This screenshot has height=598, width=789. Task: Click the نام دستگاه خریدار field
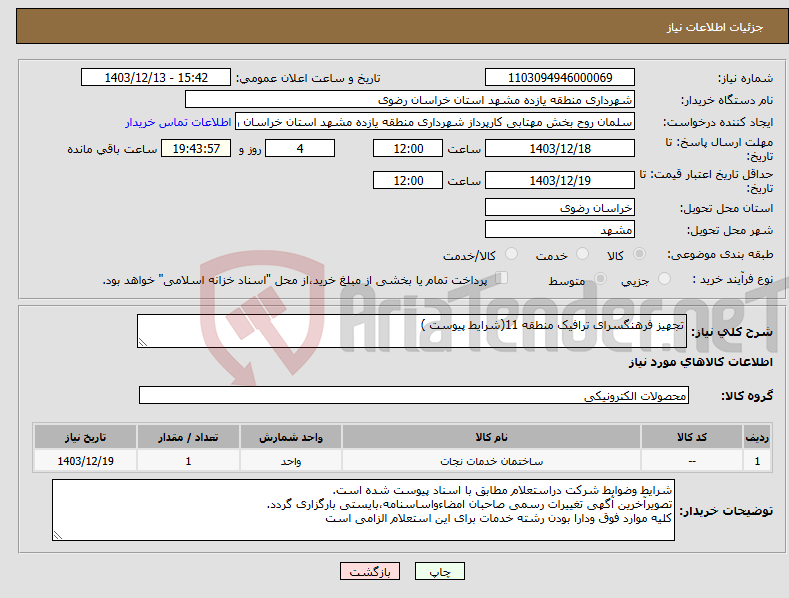tap(410, 100)
